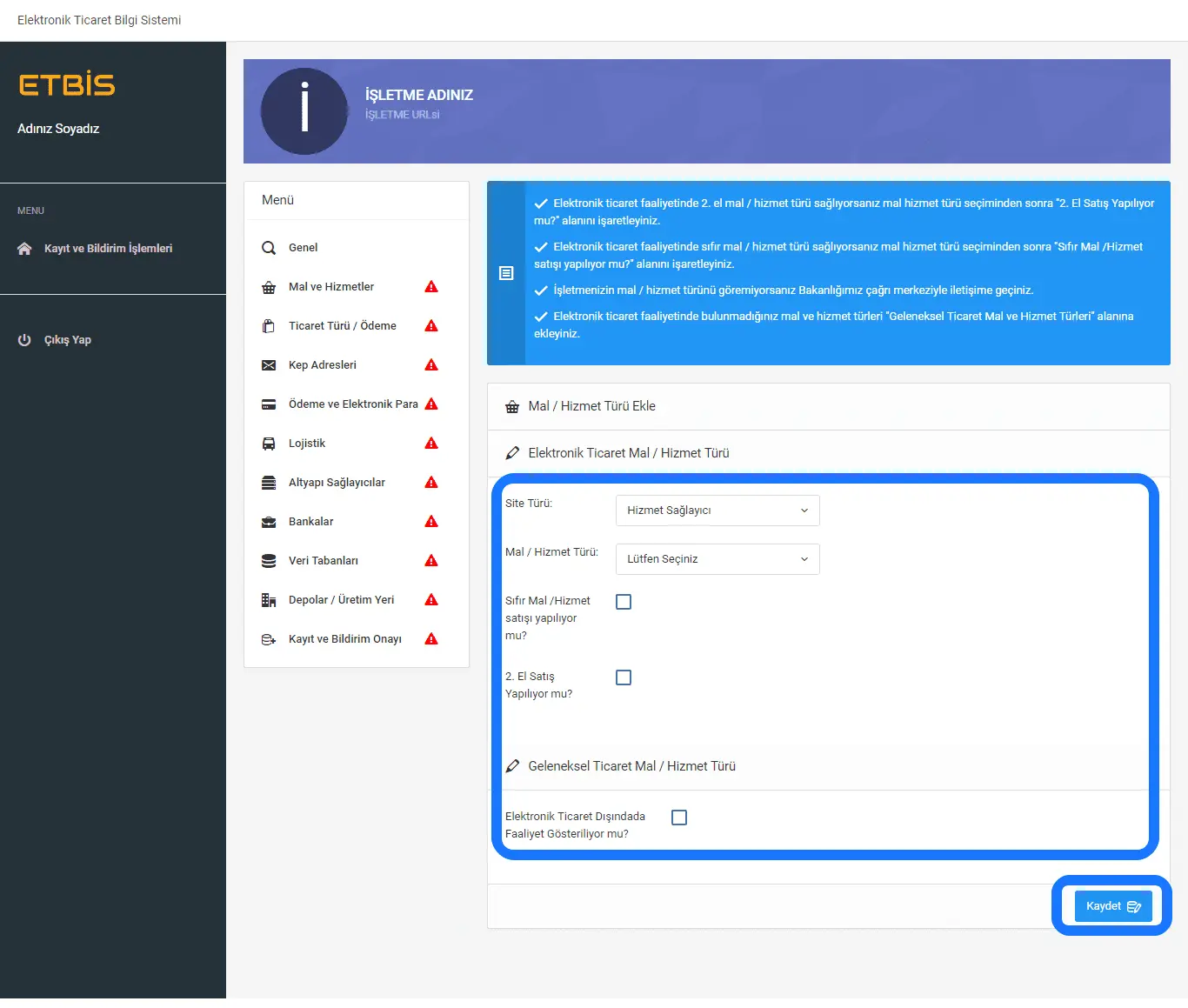Click the truck icon next to Lojistik
The width and height of the screenshot is (1188, 1008).
pos(269,444)
